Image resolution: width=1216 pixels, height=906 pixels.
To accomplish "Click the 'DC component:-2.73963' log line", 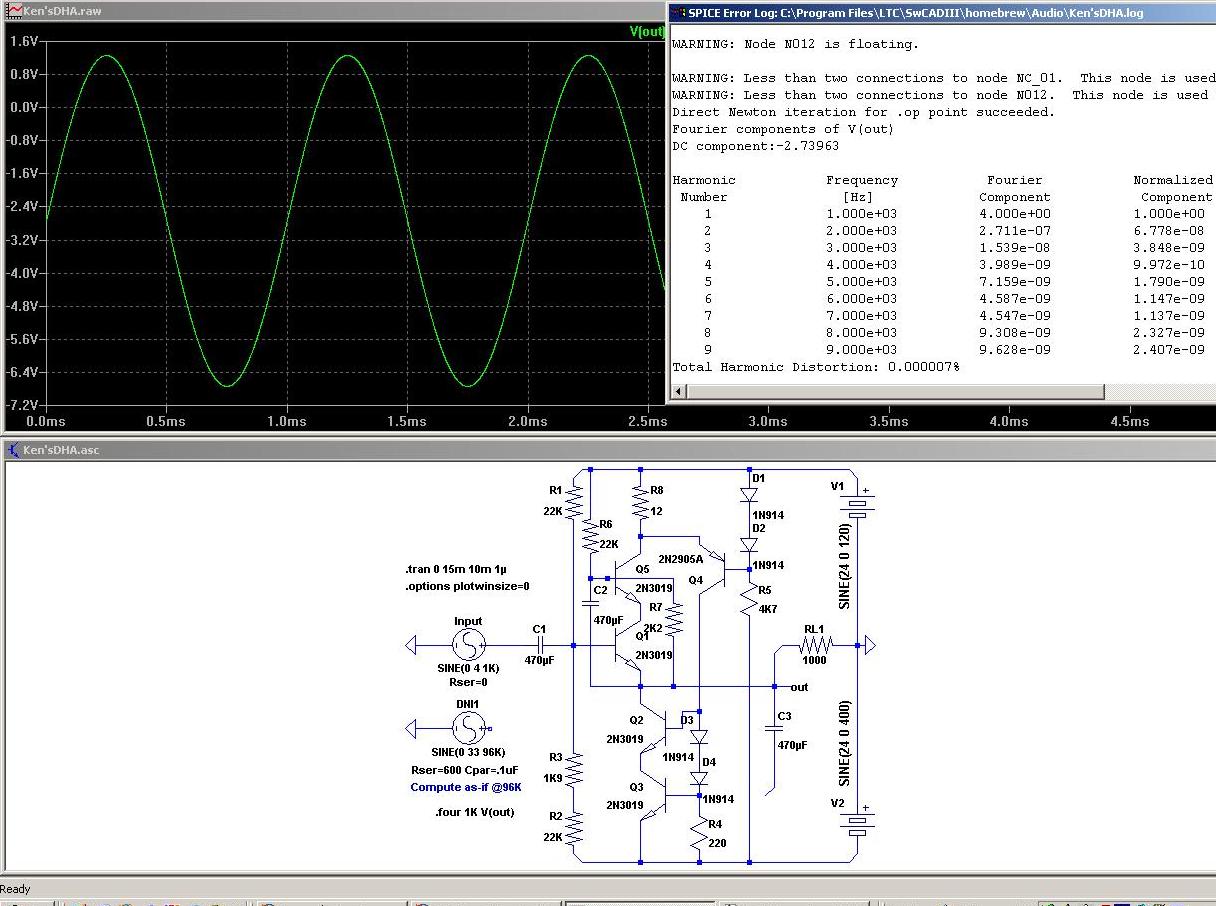I will coord(756,146).
